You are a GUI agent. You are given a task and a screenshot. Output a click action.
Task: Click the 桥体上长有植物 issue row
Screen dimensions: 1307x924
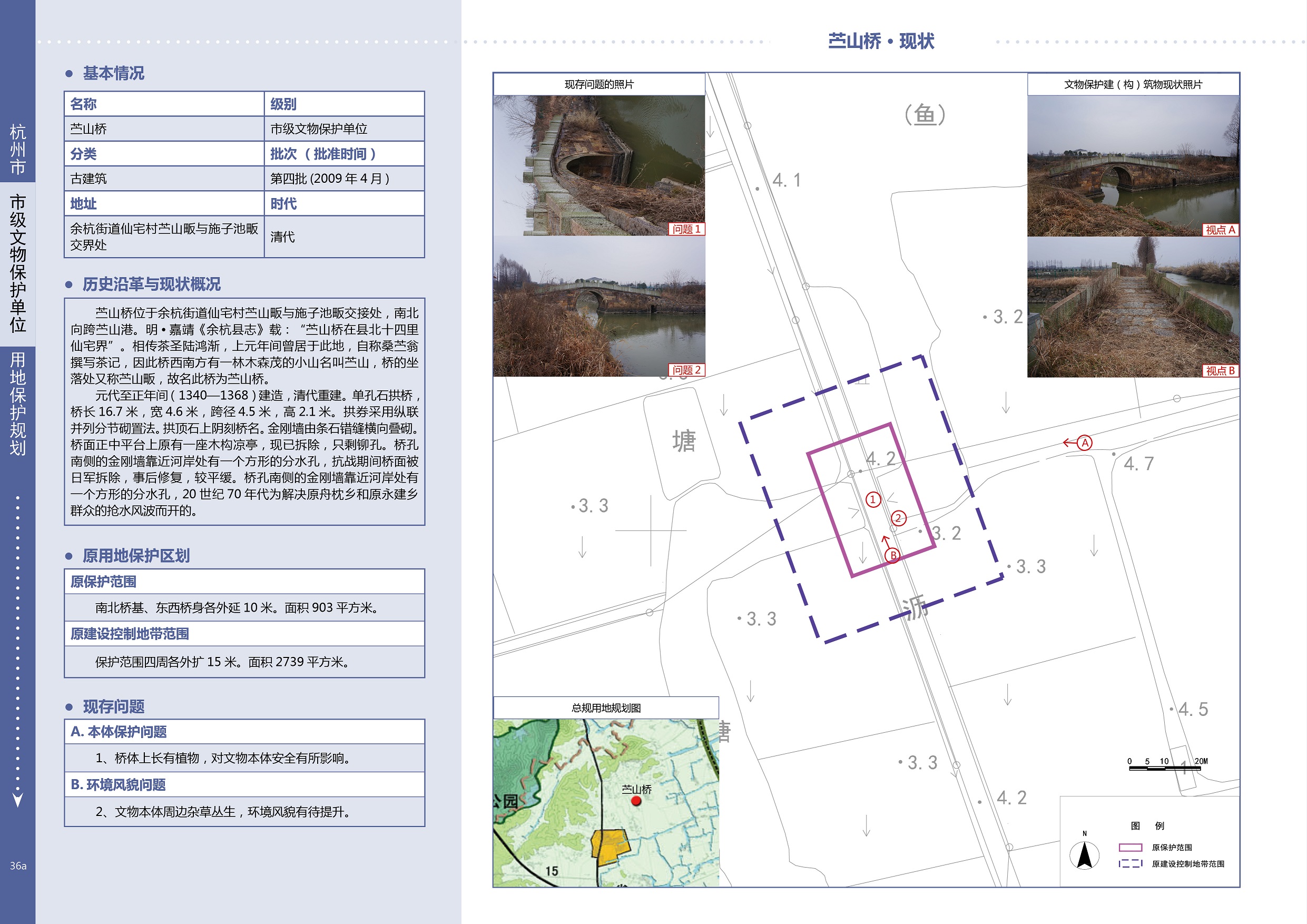click(x=245, y=758)
